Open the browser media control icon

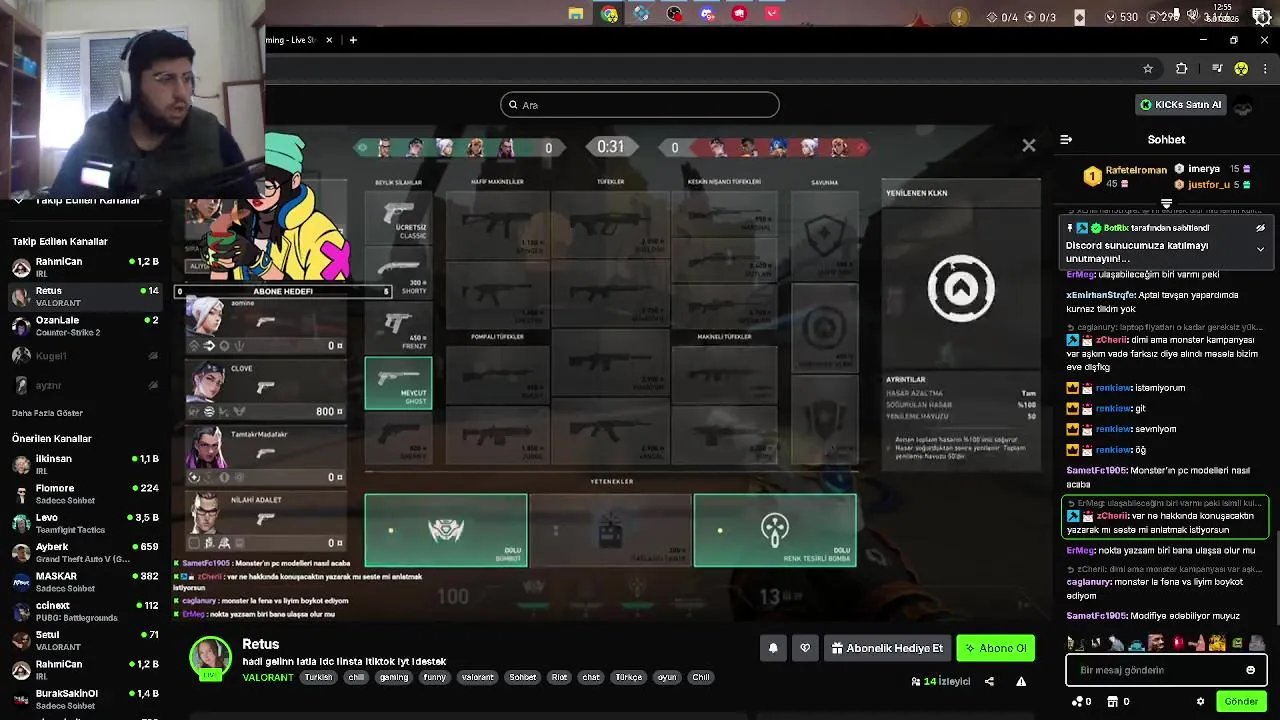[x=1216, y=68]
